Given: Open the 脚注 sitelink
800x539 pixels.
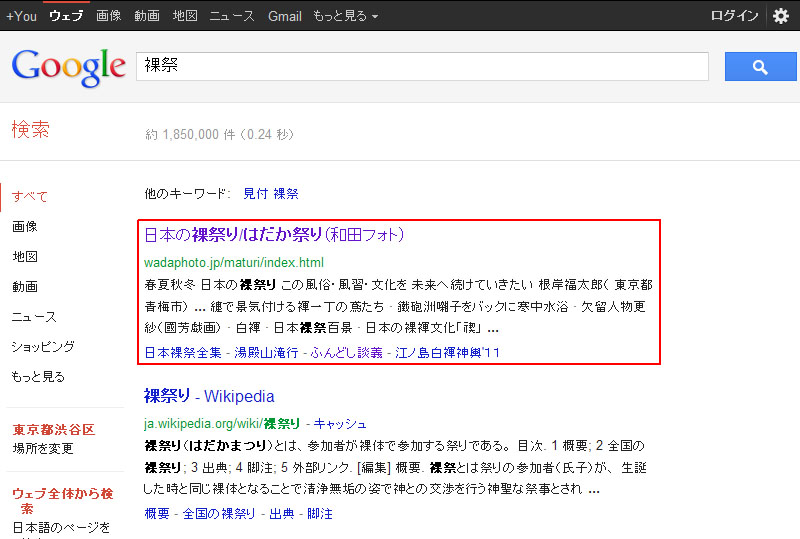Looking at the screenshot, I should point(320,513).
